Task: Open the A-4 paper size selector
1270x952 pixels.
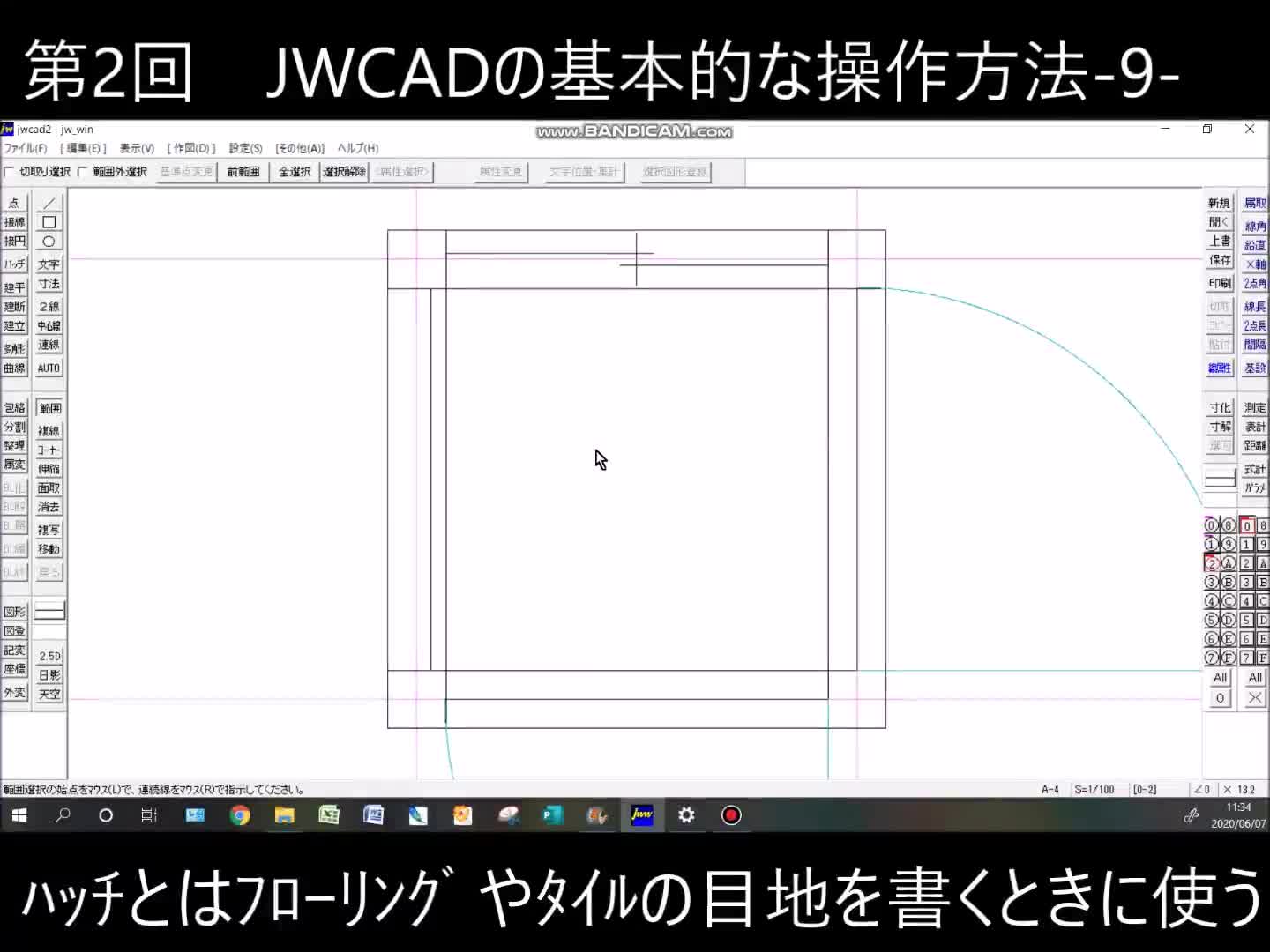Action: point(1051,789)
